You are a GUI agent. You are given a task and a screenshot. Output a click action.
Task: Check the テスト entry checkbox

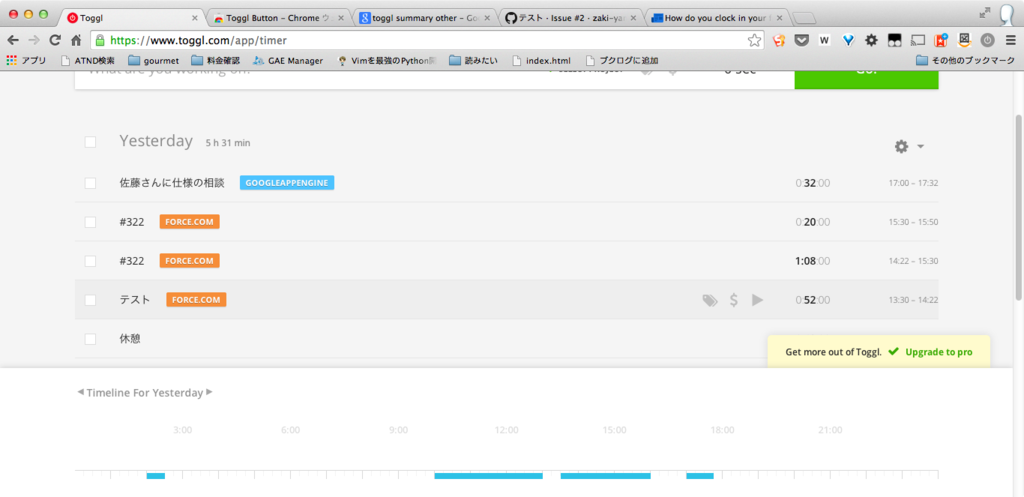[x=90, y=300]
